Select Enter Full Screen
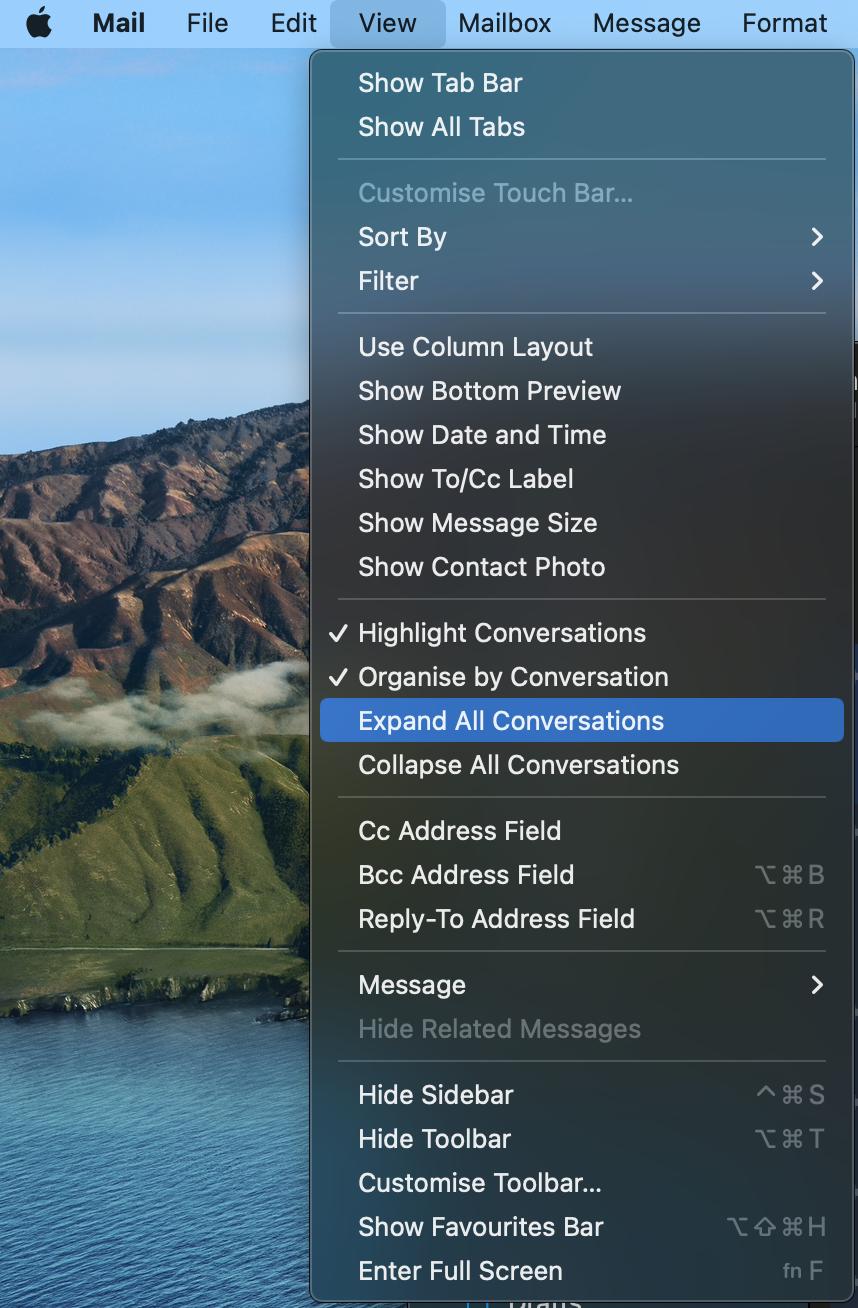This screenshot has width=858, height=1308. pyautogui.click(x=582, y=1271)
